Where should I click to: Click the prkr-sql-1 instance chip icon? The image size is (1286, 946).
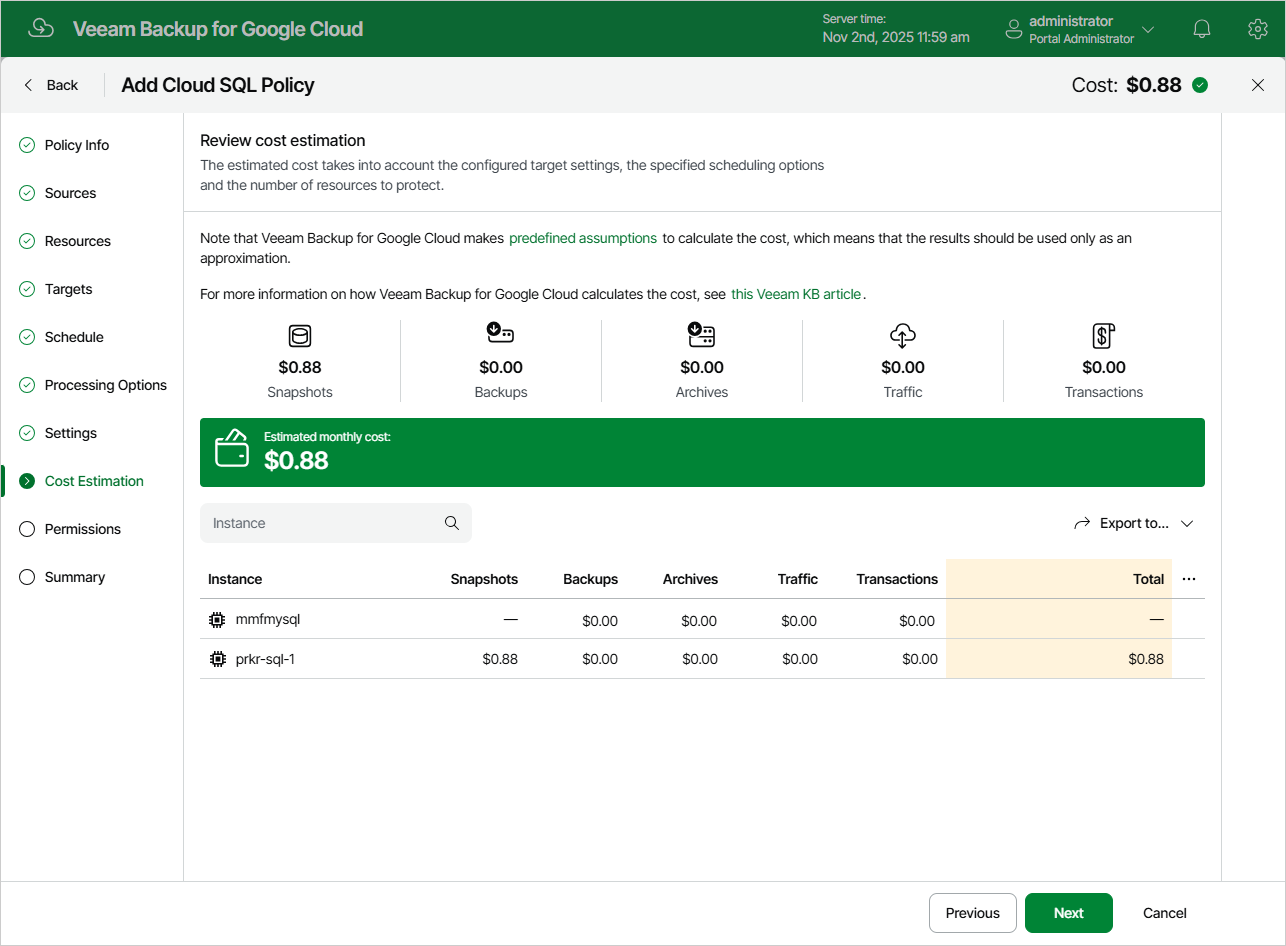pos(217,660)
